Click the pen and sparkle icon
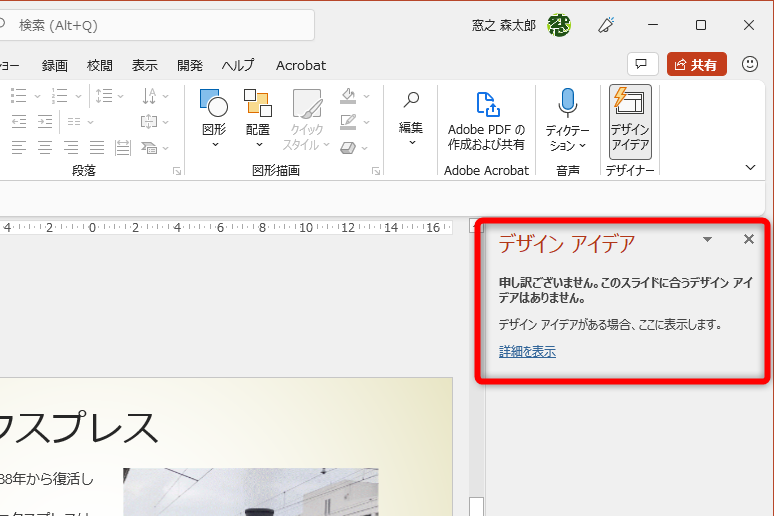The width and height of the screenshot is (774, 516). pyautogui.click(x=606, y=25)
